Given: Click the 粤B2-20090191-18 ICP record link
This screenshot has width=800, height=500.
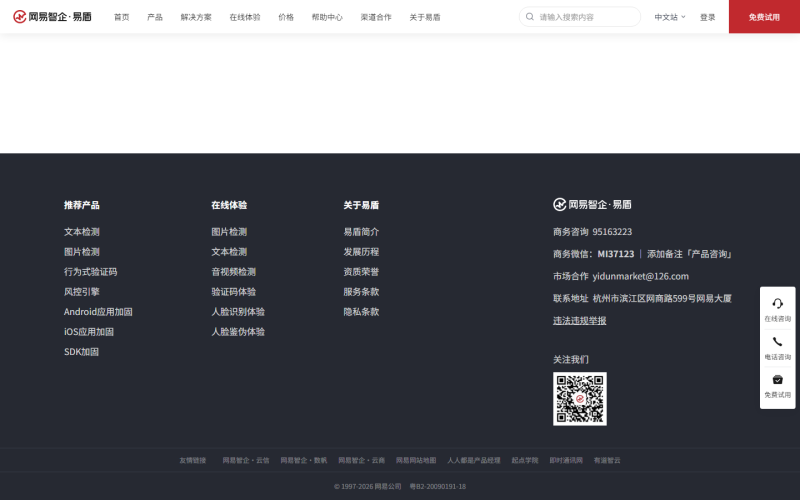Looking at the screenshot, I should click(x=438, y=486).
